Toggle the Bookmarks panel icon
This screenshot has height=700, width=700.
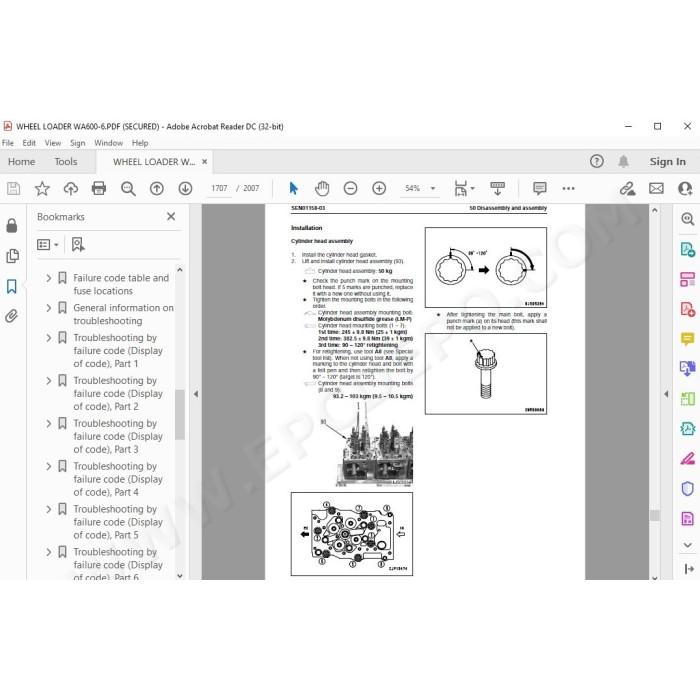(x=12, y=286)
